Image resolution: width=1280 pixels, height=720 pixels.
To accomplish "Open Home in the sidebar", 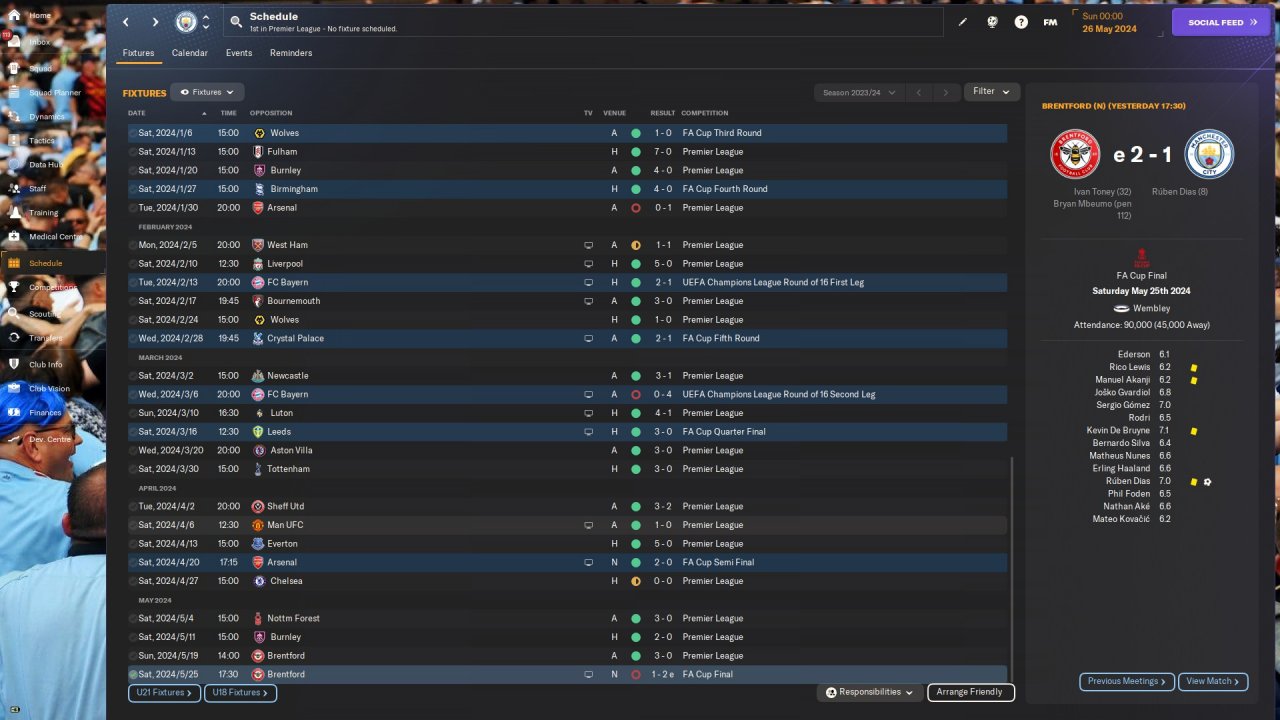I will [x=39, y=16].
